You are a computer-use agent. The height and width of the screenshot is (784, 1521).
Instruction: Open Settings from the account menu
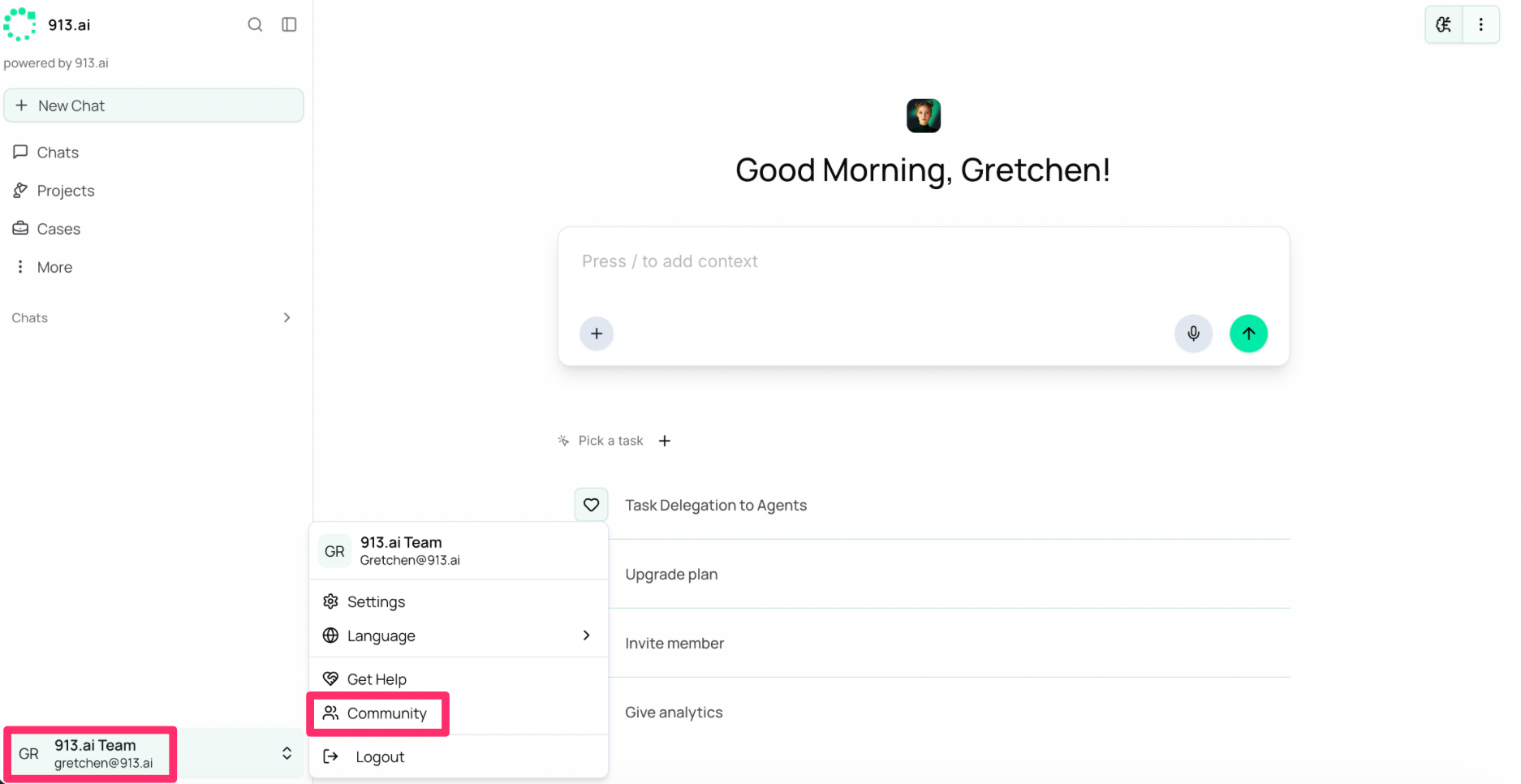pos(459,601)
